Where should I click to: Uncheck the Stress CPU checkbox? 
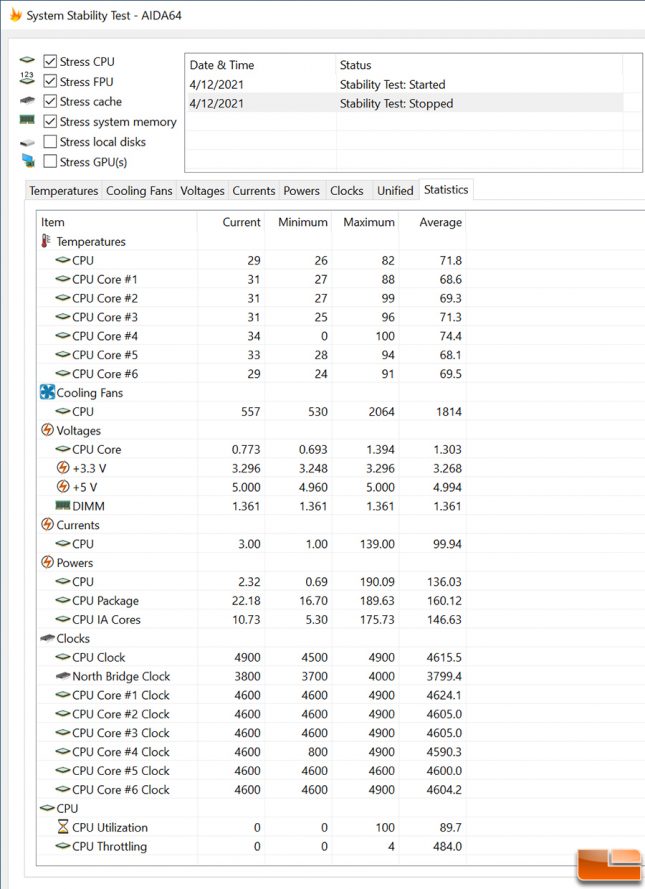click(x=50, y=61)
